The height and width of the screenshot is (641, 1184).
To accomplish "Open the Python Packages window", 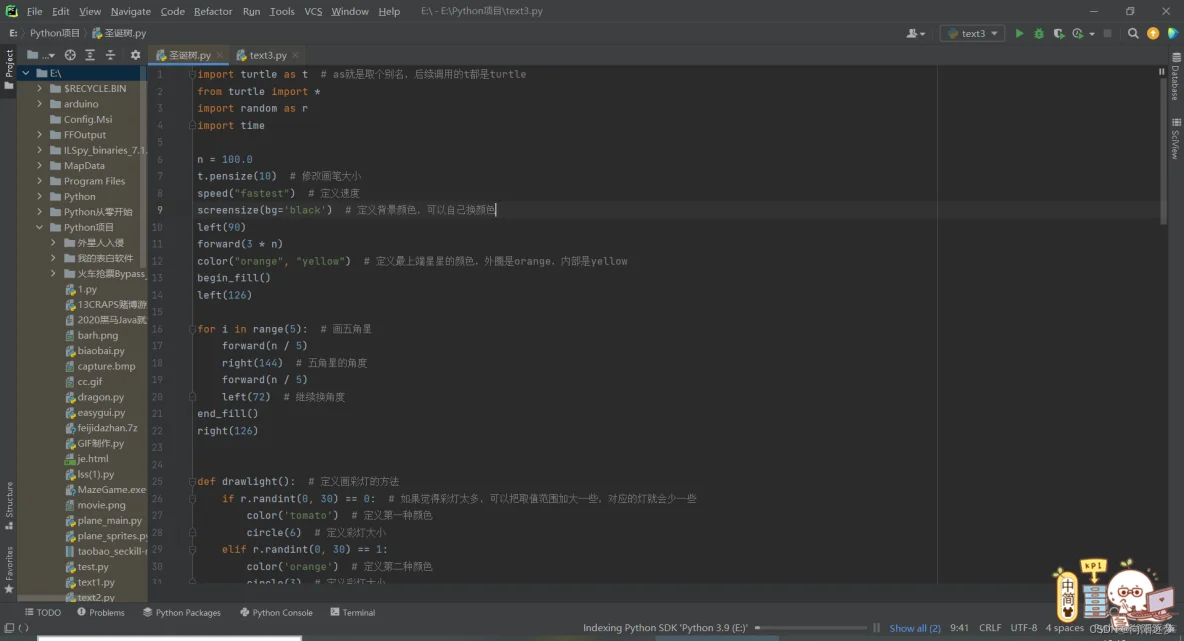I will click(182, 612).
